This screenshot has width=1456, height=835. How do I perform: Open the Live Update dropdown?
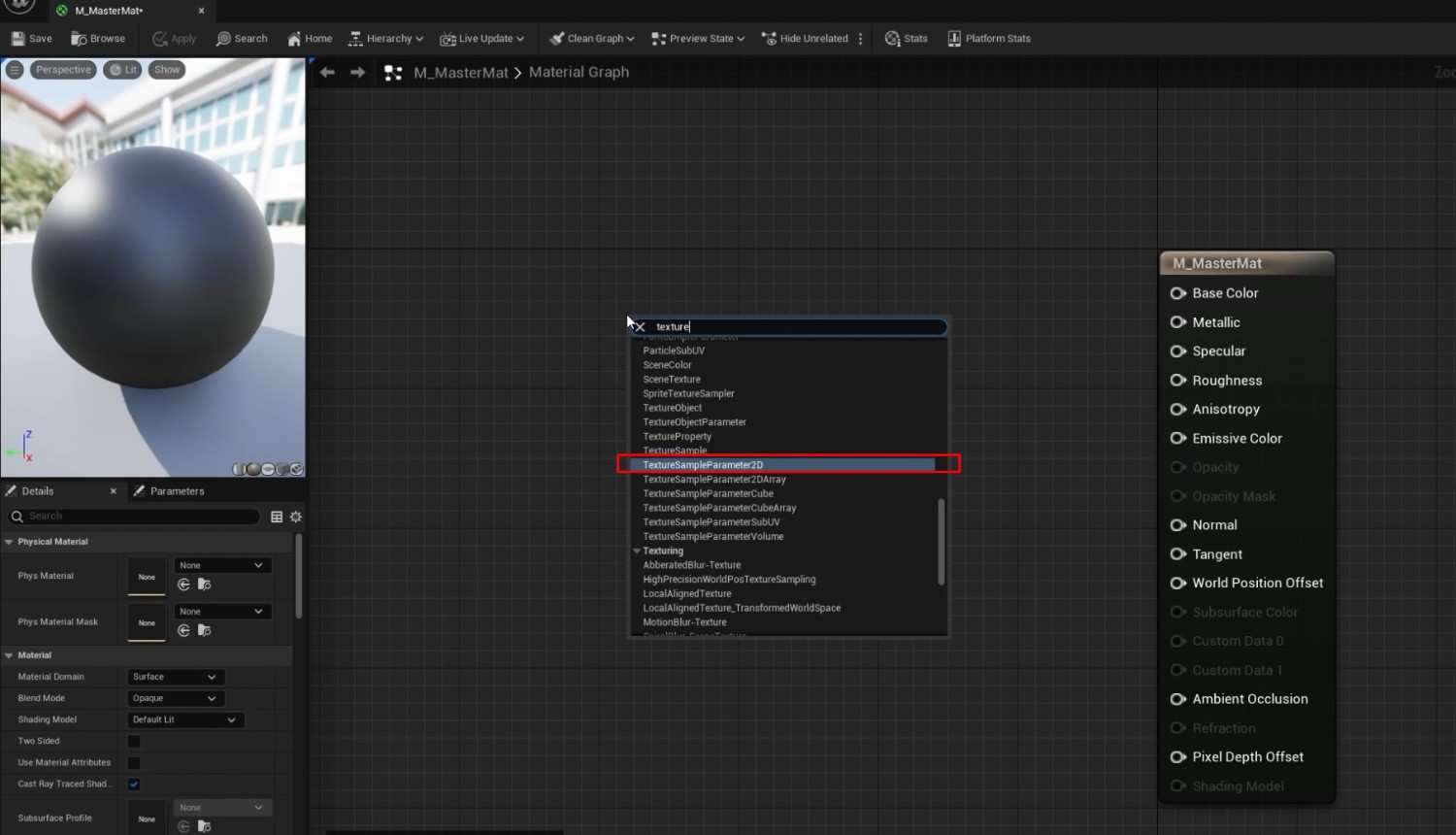pos(481,39)
